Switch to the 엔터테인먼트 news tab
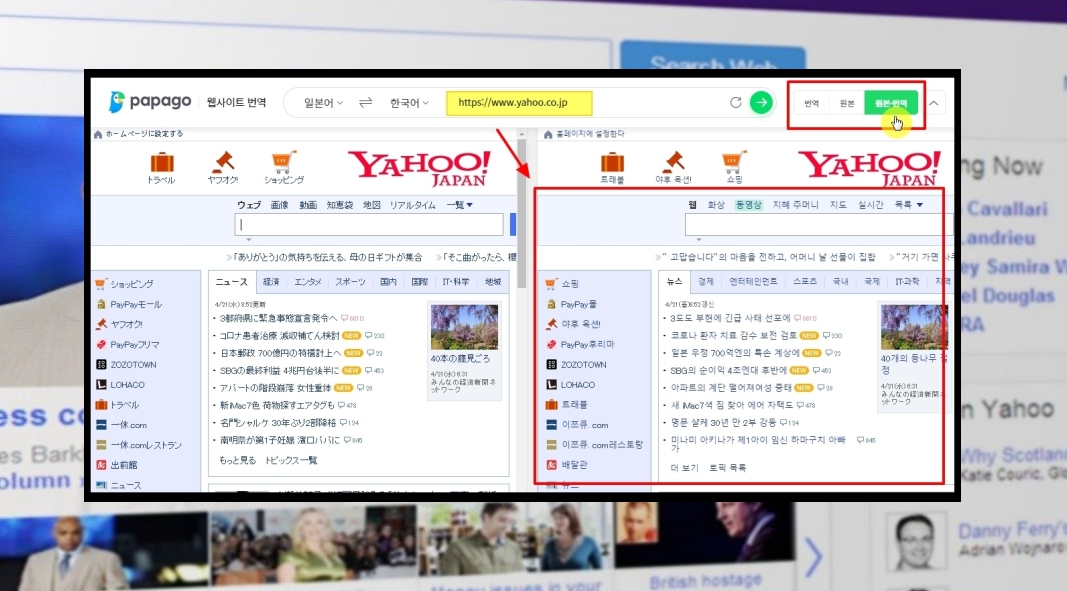Image resolution: width=1067 pixels, height=591 pixels. 753,282
